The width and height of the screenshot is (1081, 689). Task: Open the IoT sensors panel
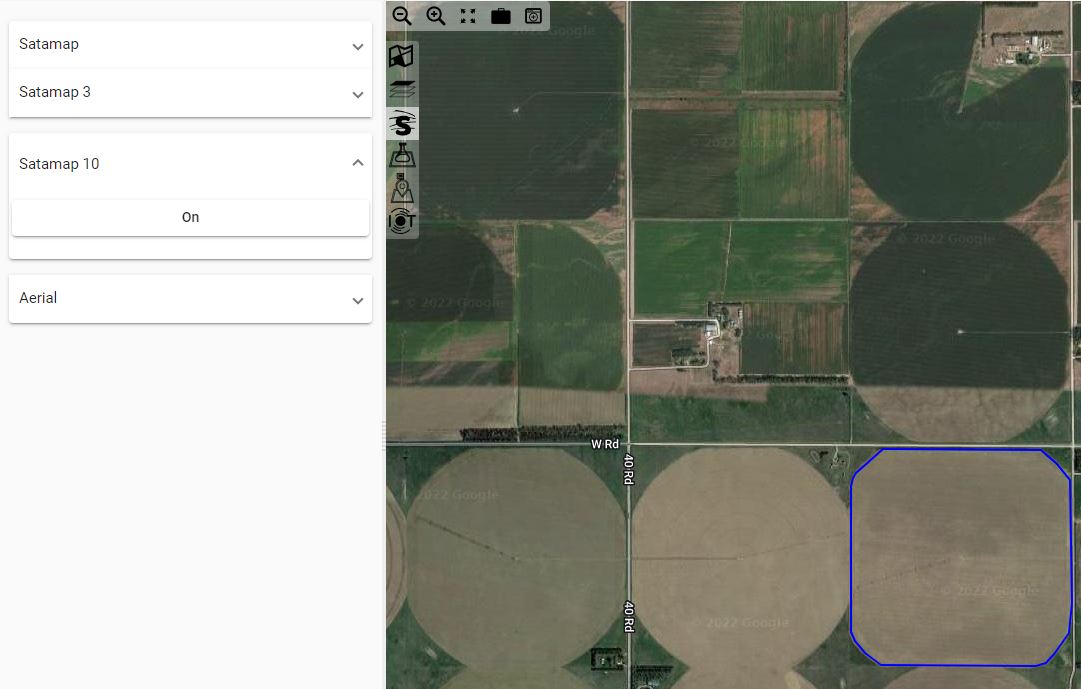[x=402, y=221]
